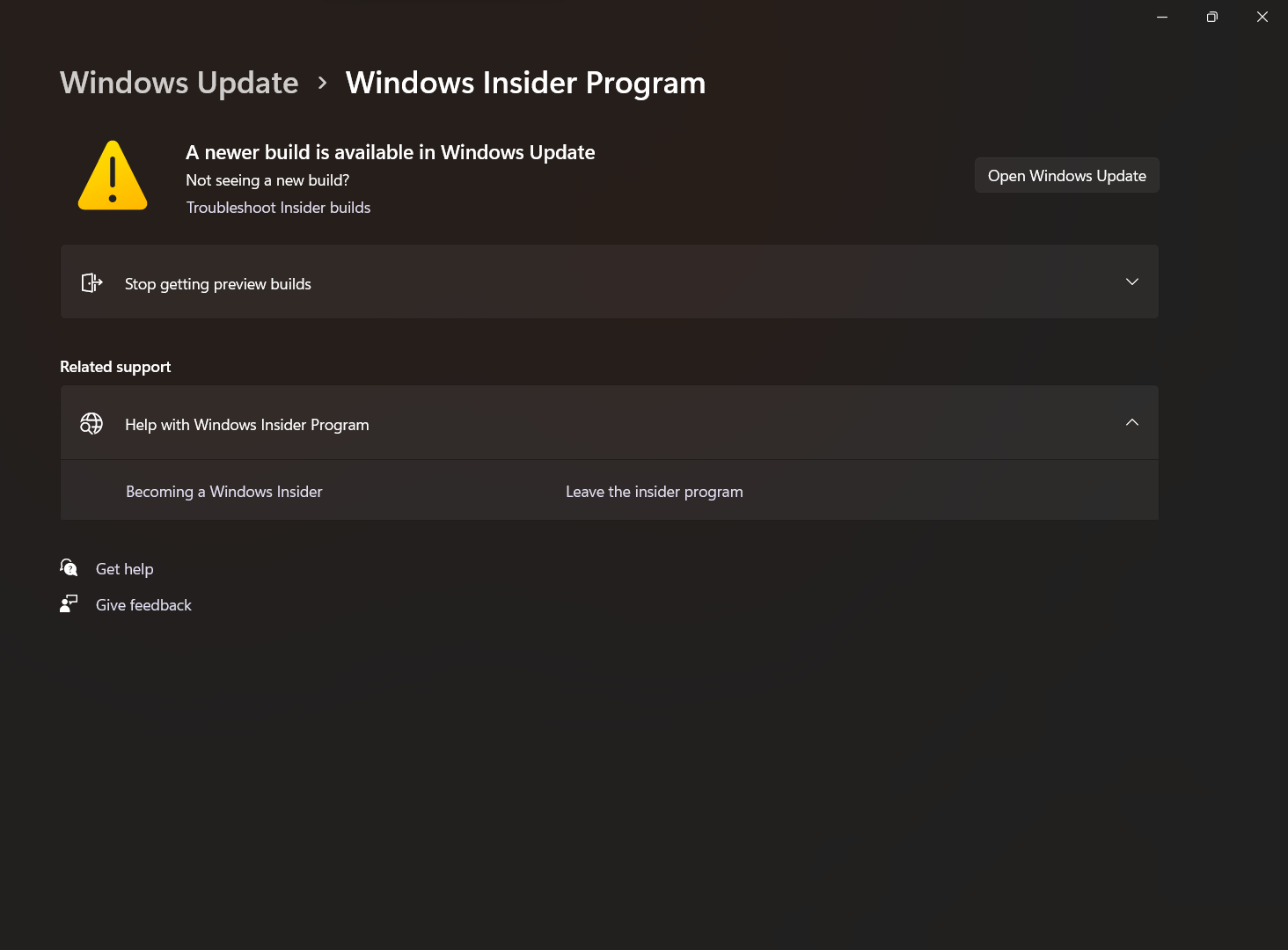Open the Get help link

tap(125, 569)
